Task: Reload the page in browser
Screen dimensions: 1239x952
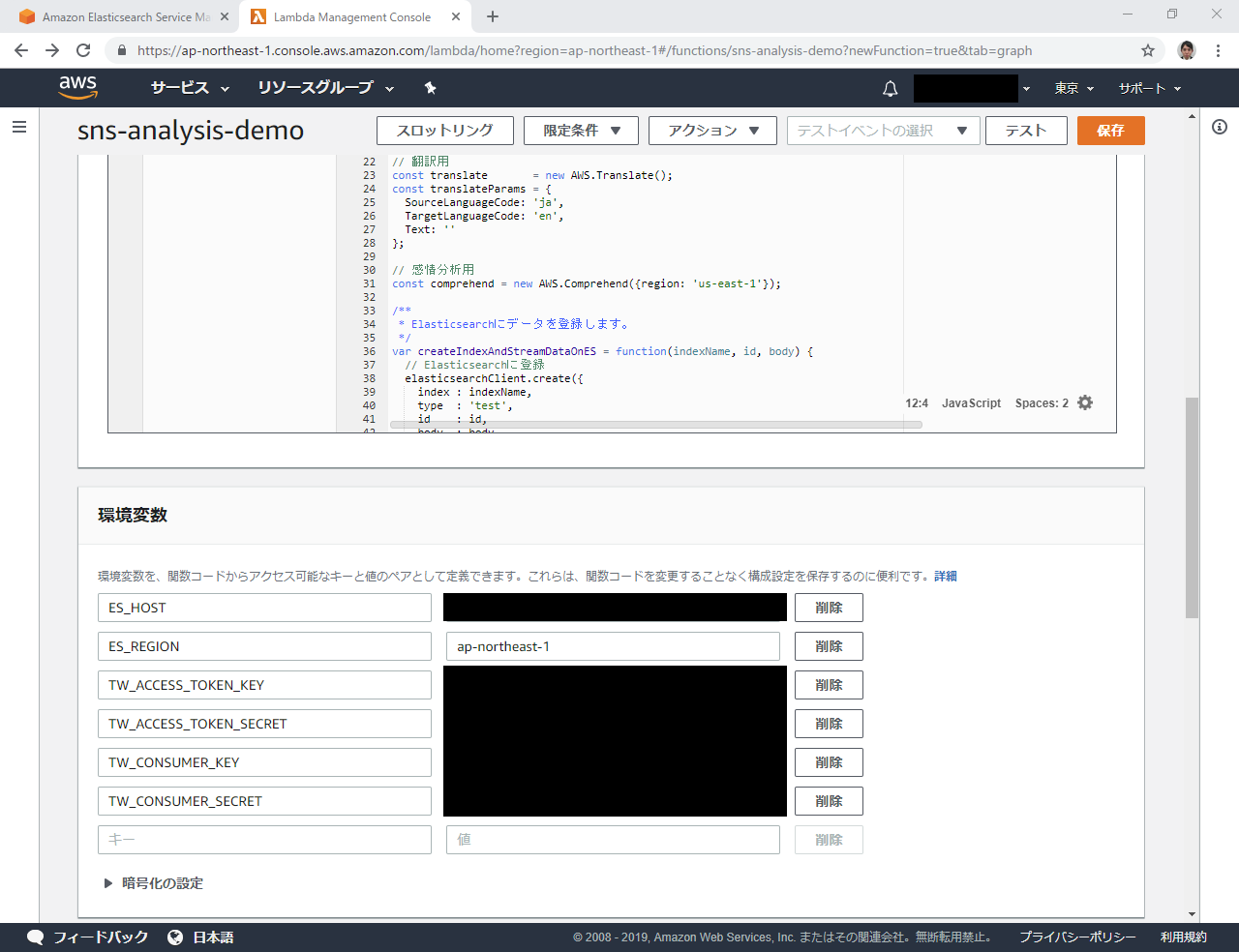Action: click(83, 50)
